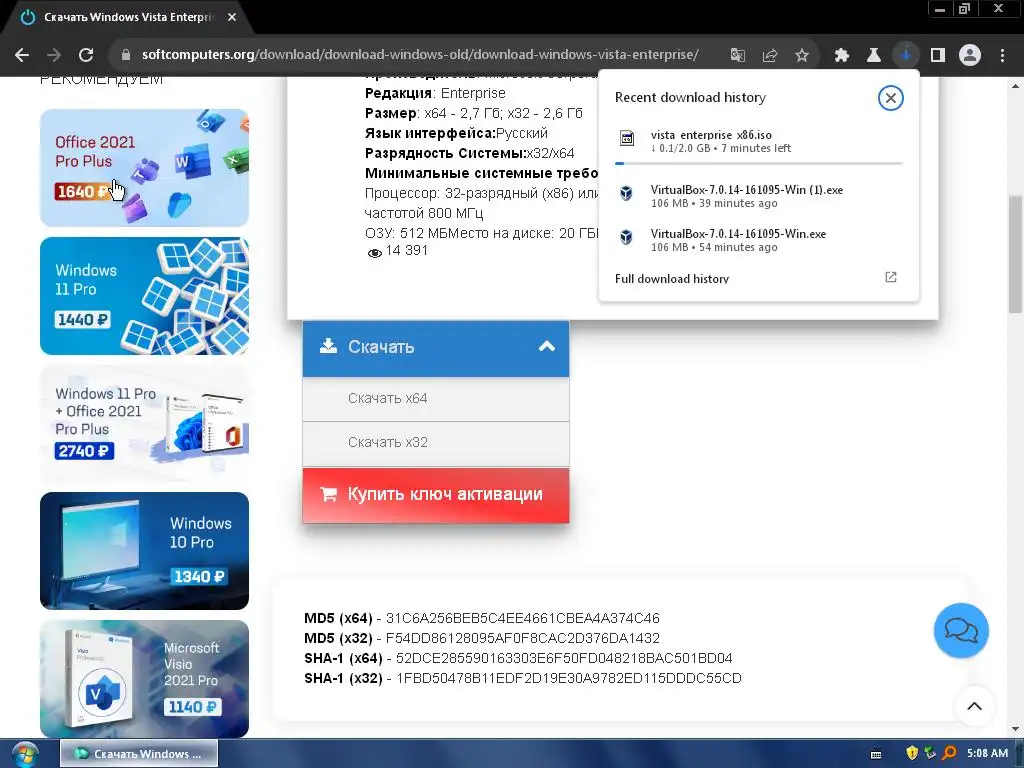Click the page views eye icon
The image size is (1024, 768).
[x=374, y=253]
